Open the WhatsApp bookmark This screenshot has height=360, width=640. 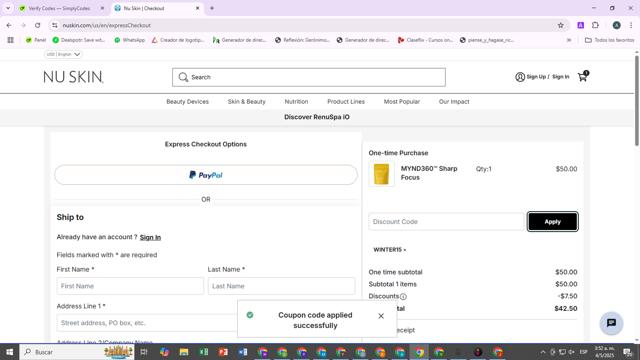point(129,40)
